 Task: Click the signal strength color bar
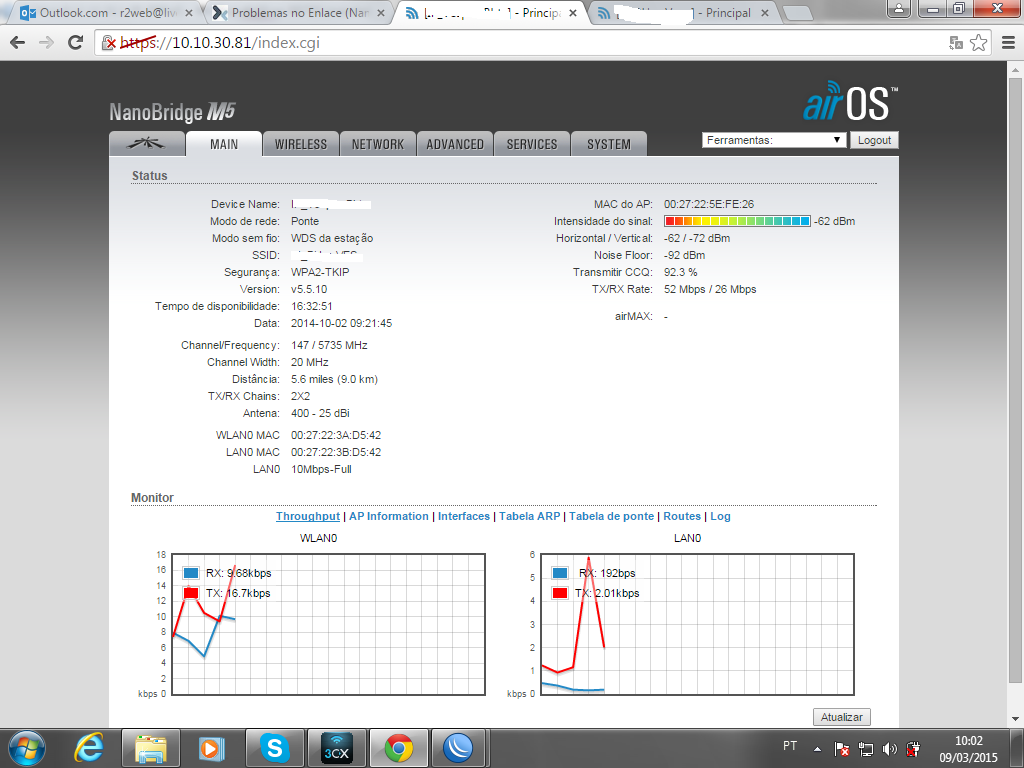[737, 221]
